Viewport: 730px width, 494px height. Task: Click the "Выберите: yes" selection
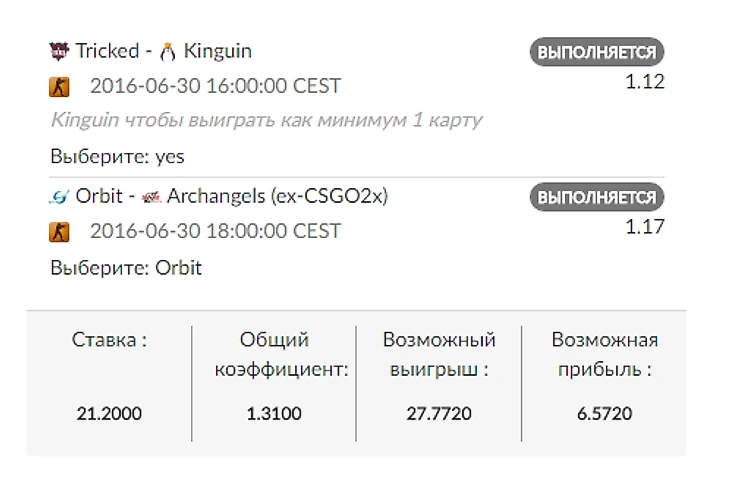tap(117, 157)
